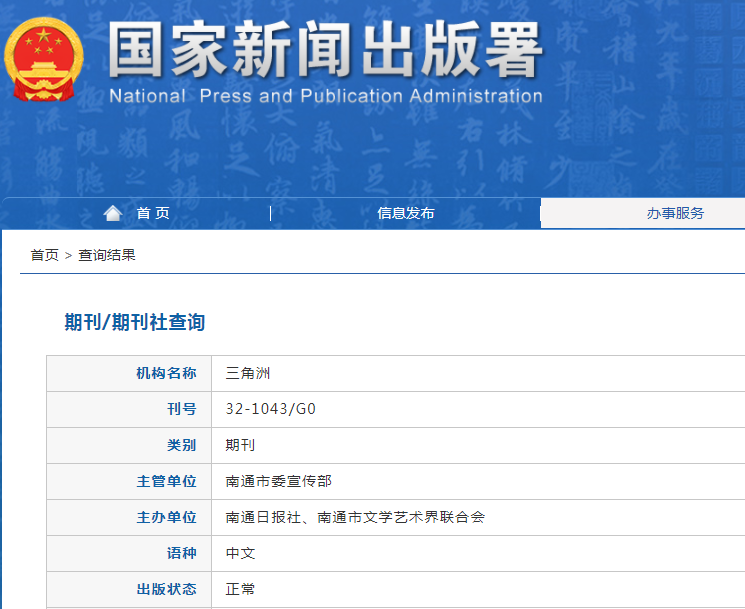Screen dimensions: 745x609
Task: Click the publication number 32-1043/G0
Action: 271,409
